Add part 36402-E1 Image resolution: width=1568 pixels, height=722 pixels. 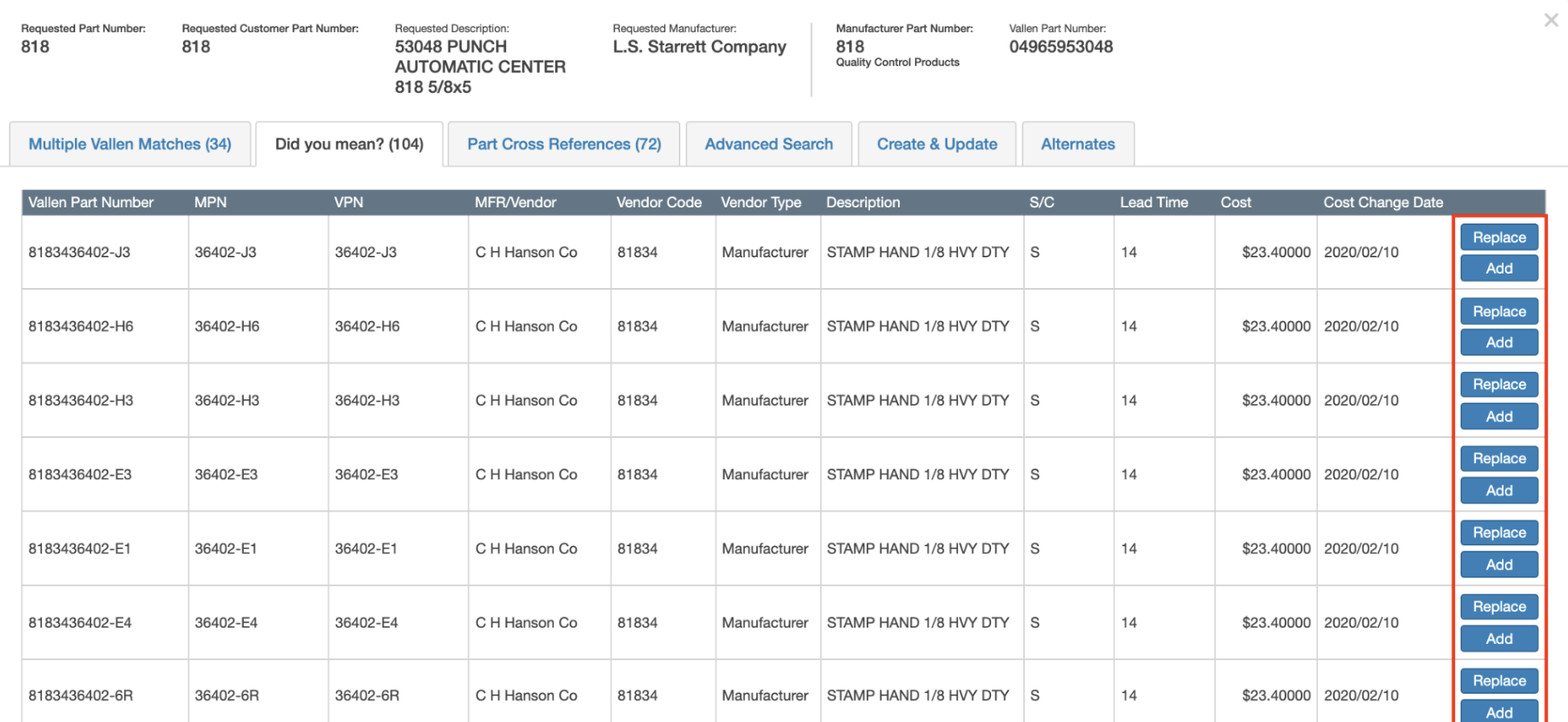tap(1499, 565)
